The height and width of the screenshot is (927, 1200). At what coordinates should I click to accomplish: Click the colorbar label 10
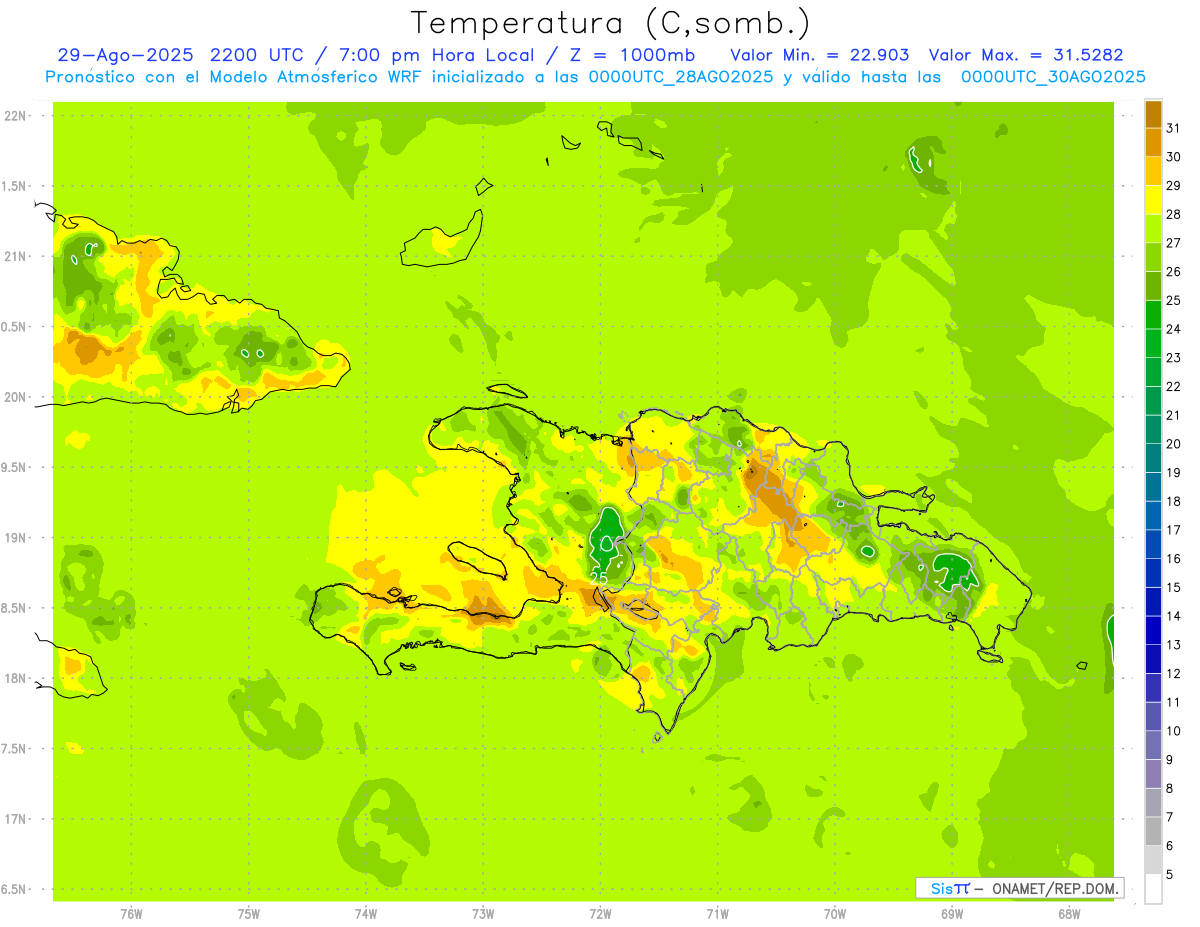[x=1173, y=731]
